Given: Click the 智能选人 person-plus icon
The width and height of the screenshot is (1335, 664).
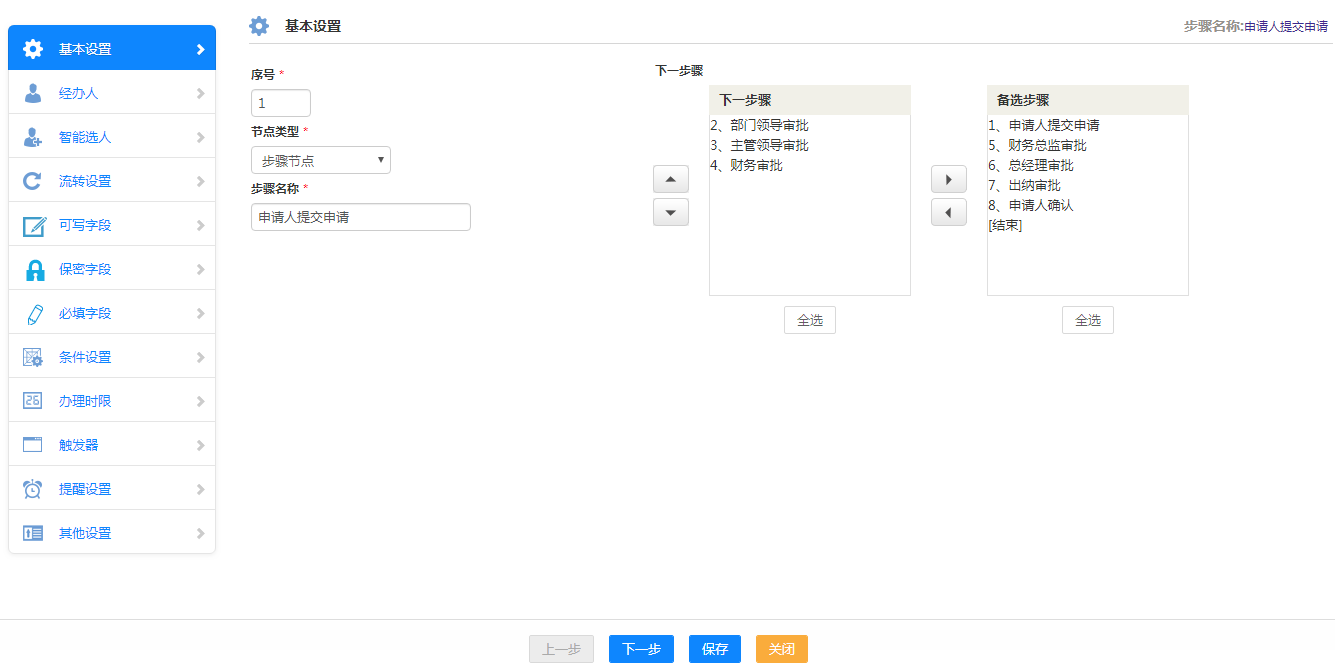Looking at the screenshot, I should click(33, 137).
